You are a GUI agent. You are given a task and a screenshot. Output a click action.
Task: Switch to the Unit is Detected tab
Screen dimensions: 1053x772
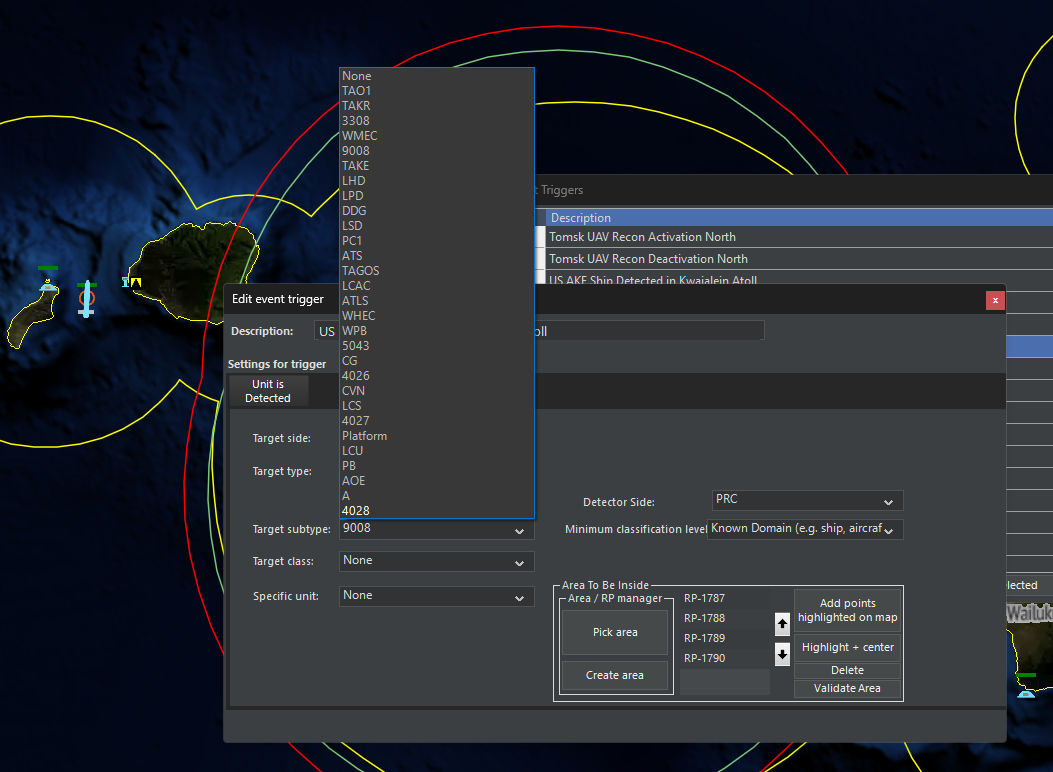[x=268, y=391]
